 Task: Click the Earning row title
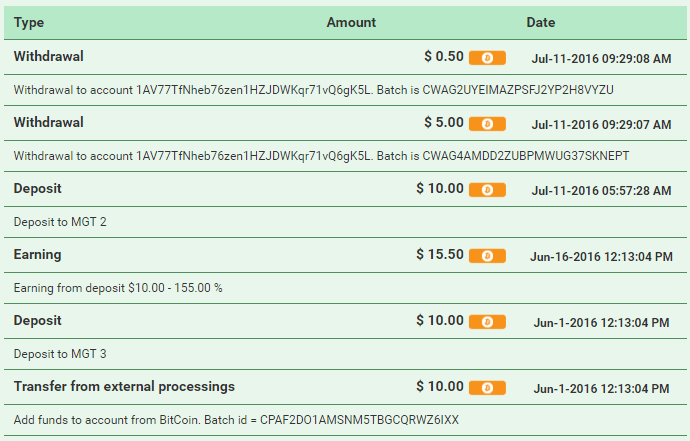pyautogui.click(x=37, y=254)
